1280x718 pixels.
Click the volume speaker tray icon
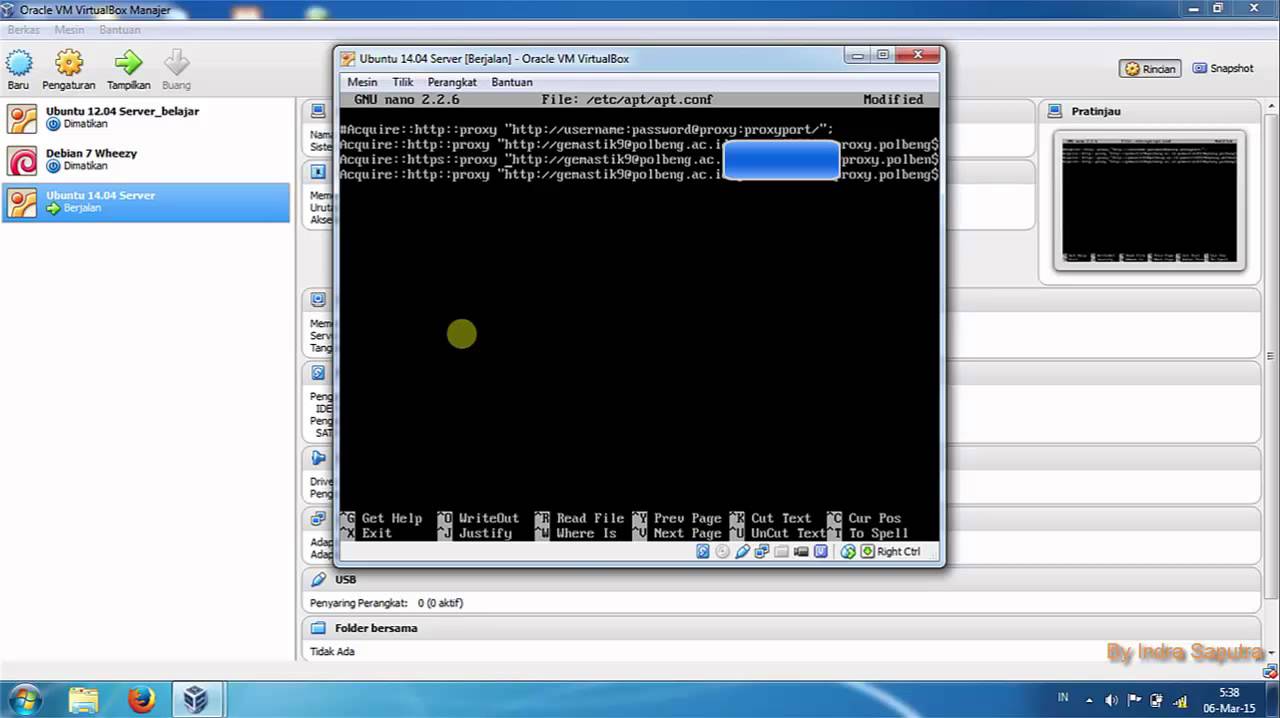tap(1112, 700)
